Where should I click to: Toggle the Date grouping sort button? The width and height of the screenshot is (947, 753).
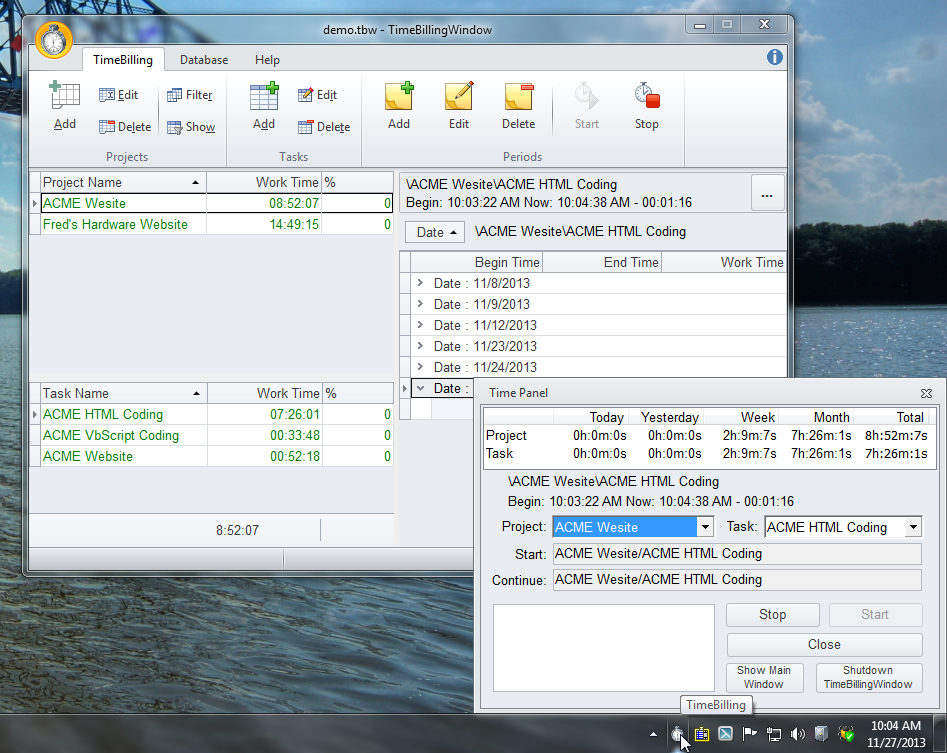coord(435,232)
